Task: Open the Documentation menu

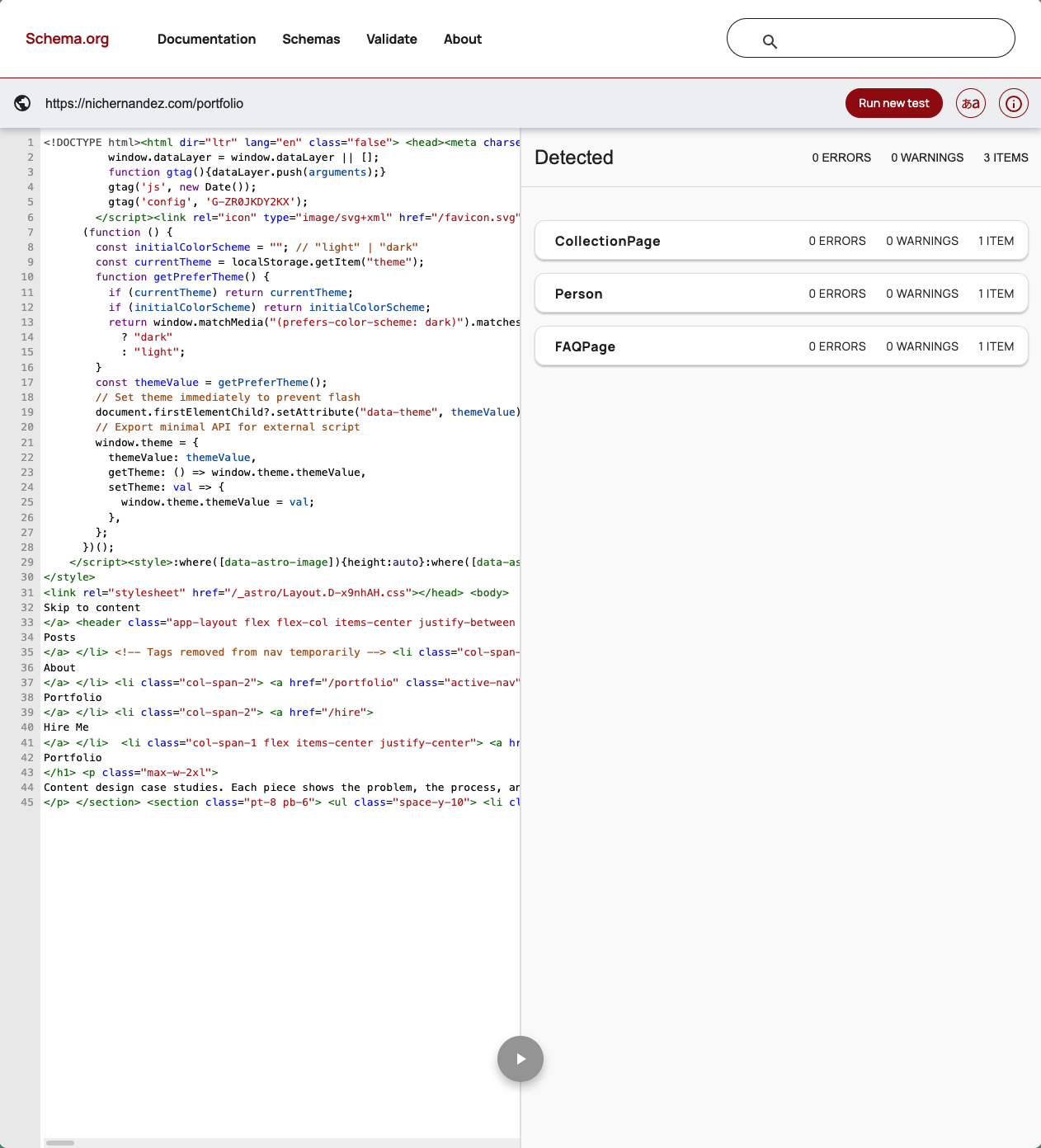Action: pos(207,39)
